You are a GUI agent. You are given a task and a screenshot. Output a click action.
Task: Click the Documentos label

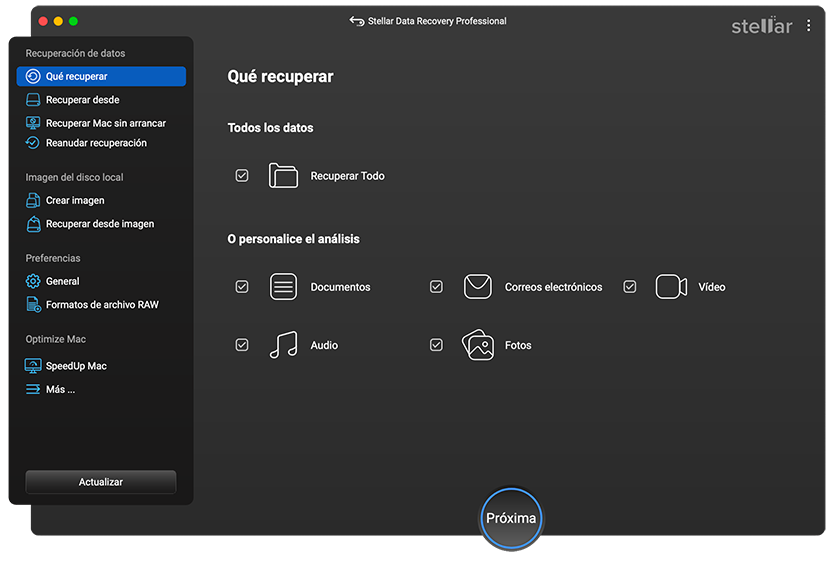click(x=340, y=287)
